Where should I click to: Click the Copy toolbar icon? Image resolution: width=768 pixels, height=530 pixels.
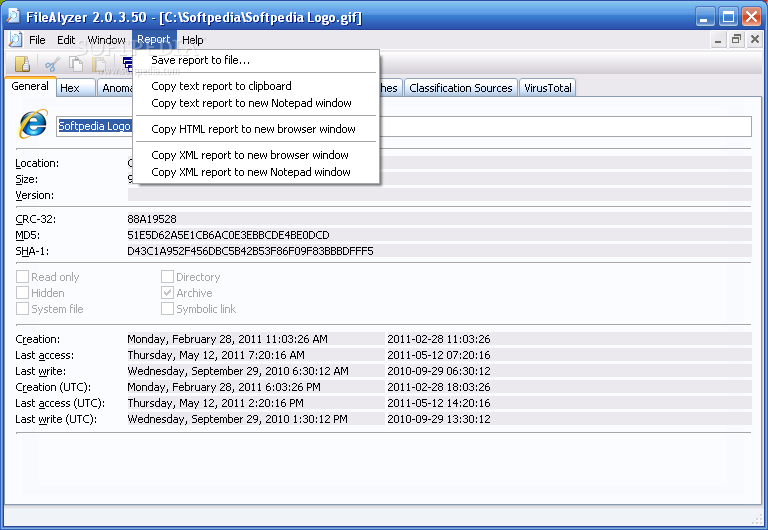coord(75,64)
